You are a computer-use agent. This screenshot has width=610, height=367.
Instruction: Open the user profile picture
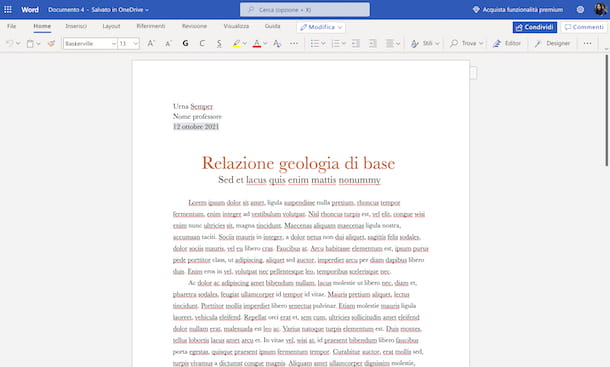point(601,9)
